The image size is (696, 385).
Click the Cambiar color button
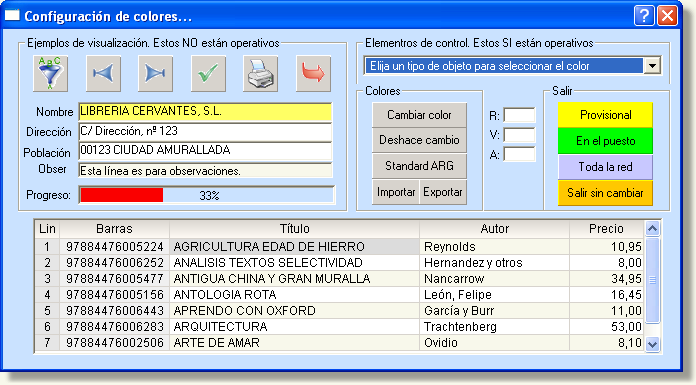click(419, 115)
